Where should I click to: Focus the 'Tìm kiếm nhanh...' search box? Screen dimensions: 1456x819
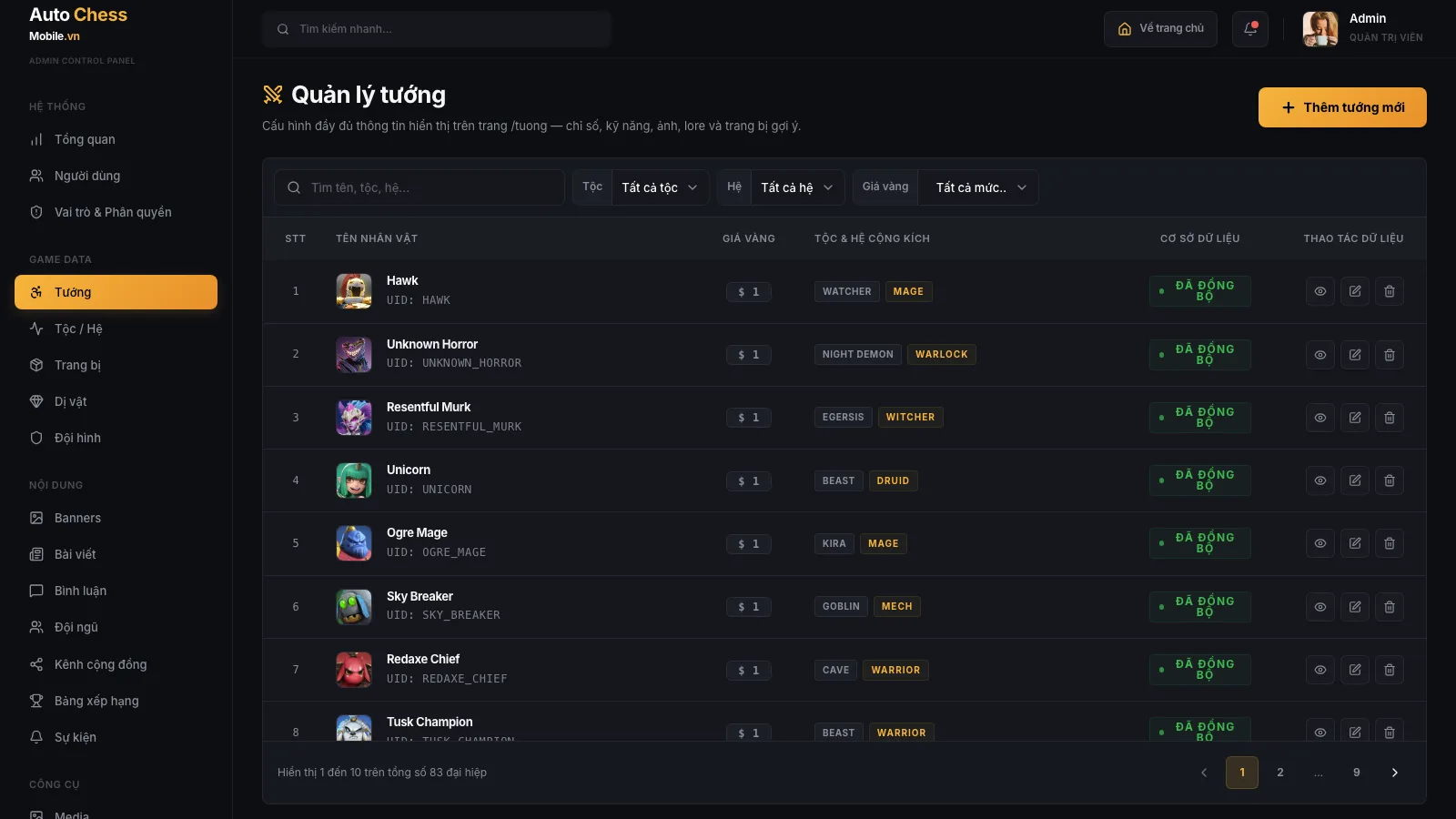(x=437, y=29)
